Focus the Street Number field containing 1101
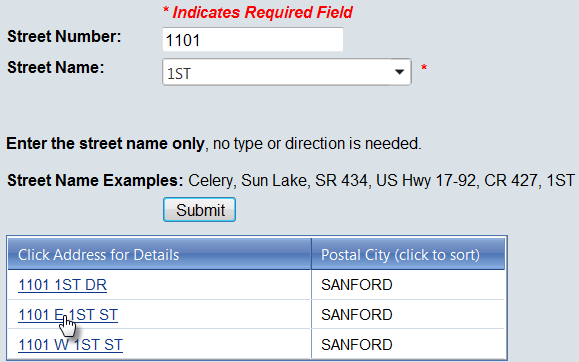Image resolution: width=579 pixels, height=362 pixels. click(x=253, y=40)
